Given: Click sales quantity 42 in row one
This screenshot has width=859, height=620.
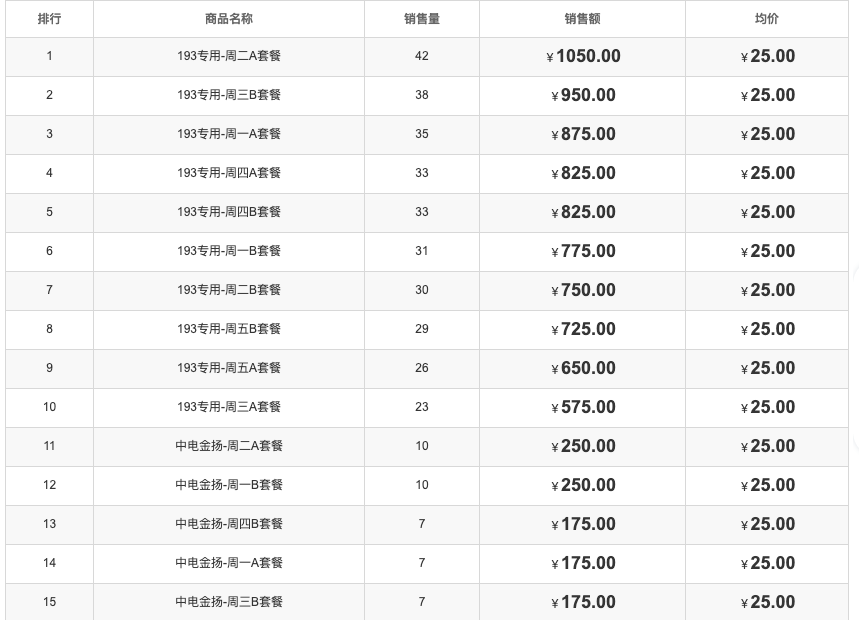Looking at the screenshot, I should [x=421, y=56].
